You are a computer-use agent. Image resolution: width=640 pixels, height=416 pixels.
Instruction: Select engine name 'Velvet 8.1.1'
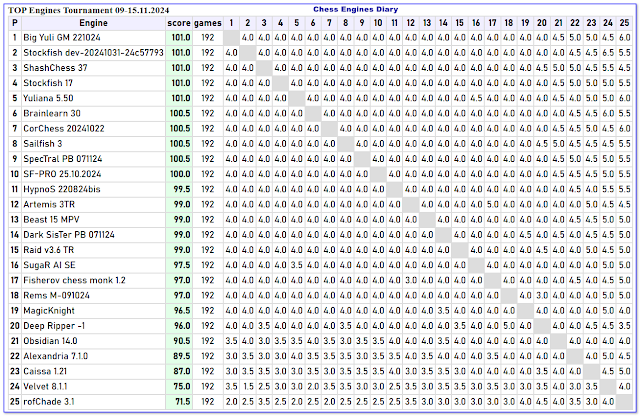pyautogui.click(x=45, y=386)
